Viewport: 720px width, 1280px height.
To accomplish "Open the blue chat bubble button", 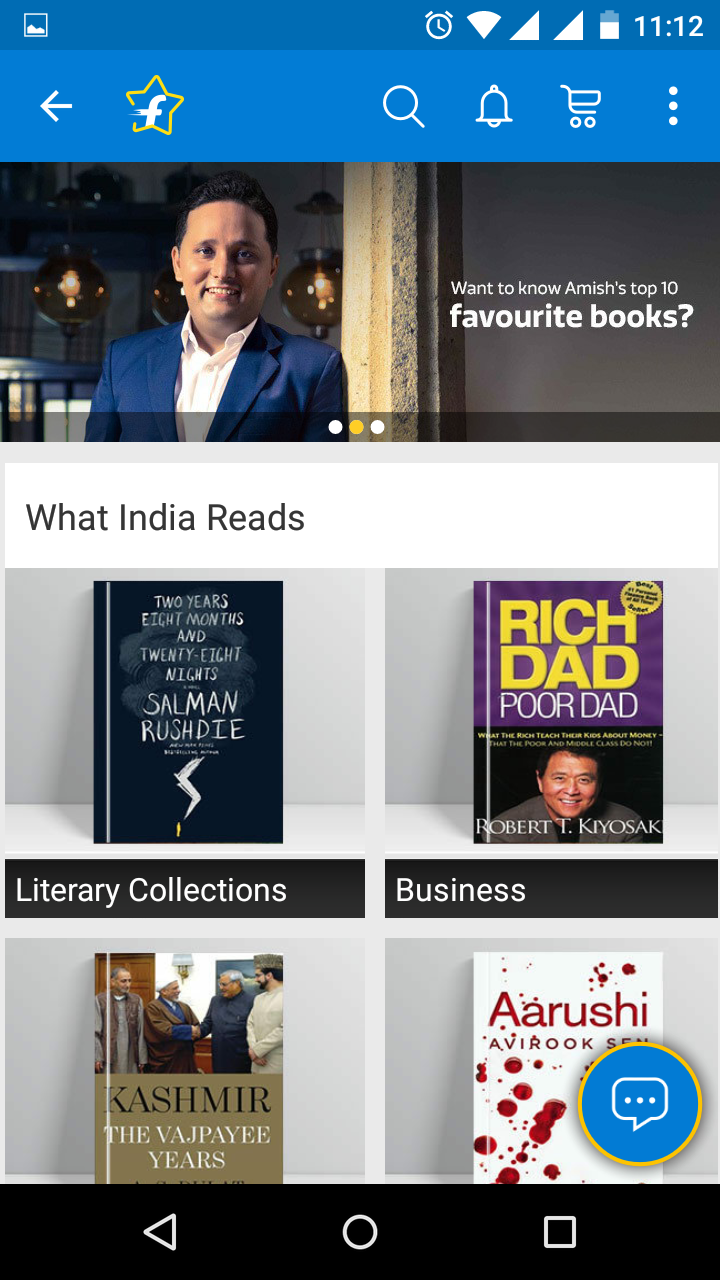I will tap(640, 1104).
